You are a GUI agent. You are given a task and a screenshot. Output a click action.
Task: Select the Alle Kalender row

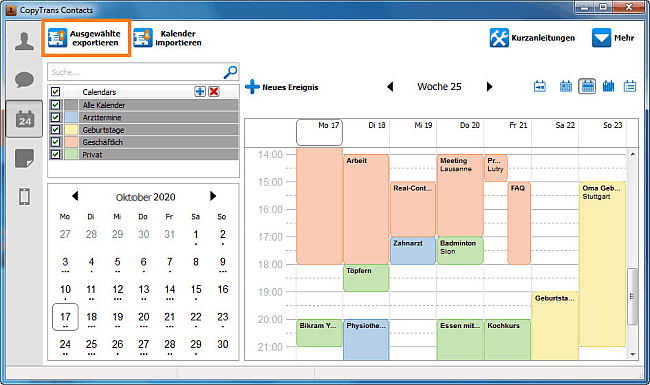(x=143, y=105)
